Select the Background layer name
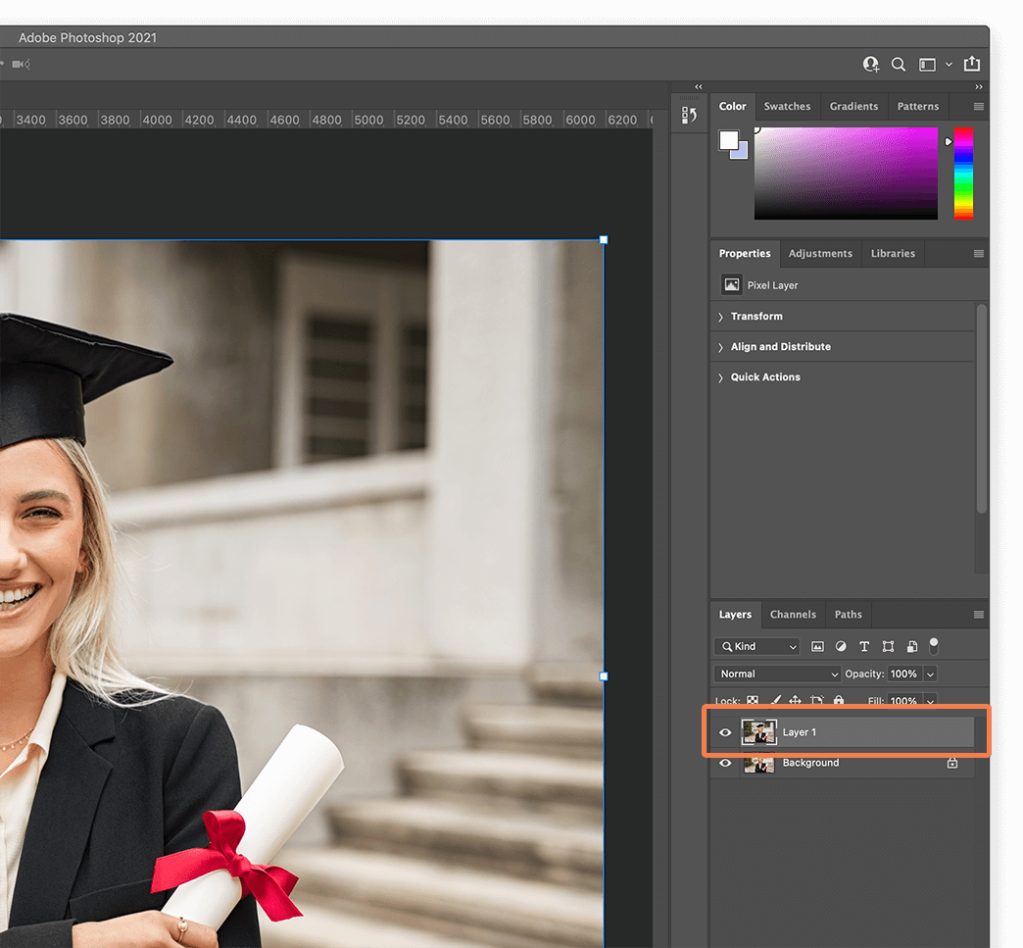 click(810, 763)
